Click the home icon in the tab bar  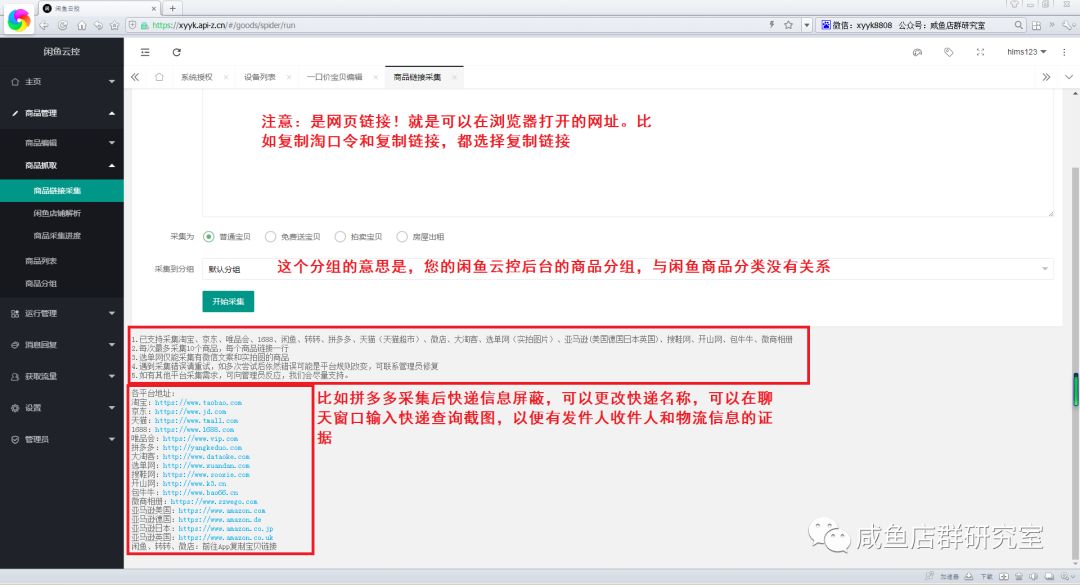tap(159, 77)
